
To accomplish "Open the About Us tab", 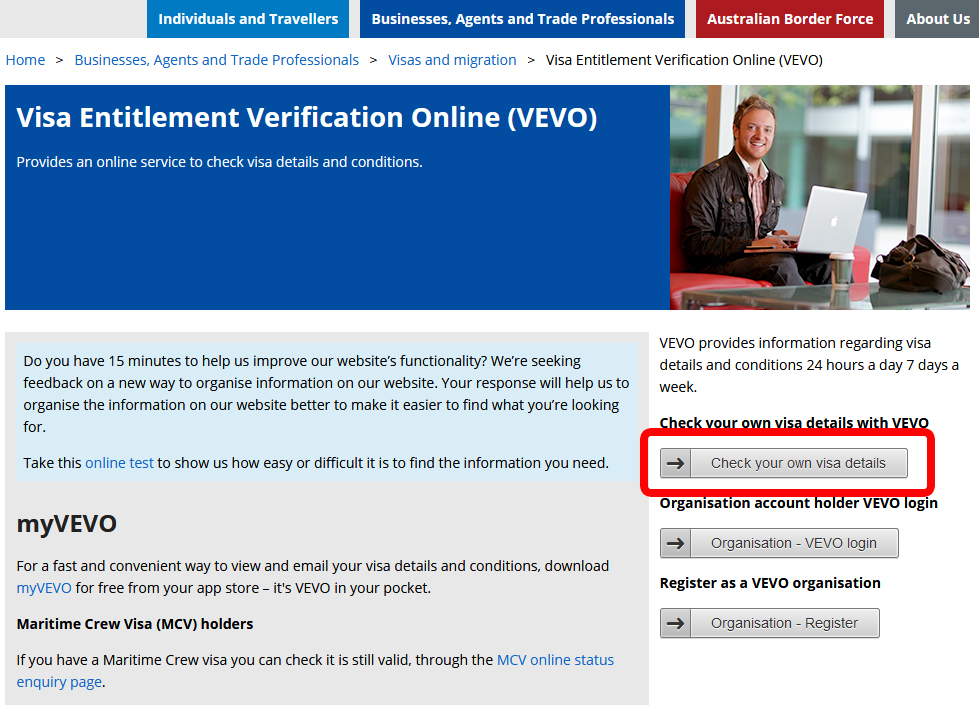I will tap(937, 19).
